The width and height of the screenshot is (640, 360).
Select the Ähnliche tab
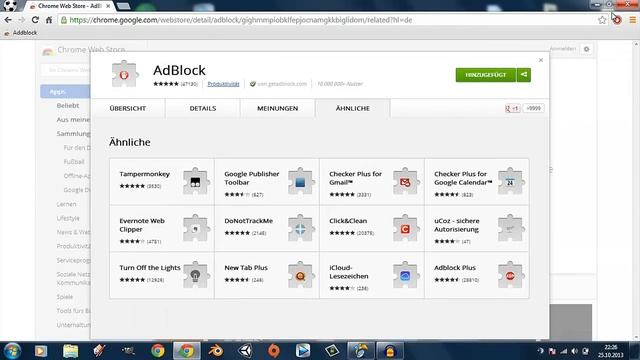pyautogui.click(x=353, y=108)
